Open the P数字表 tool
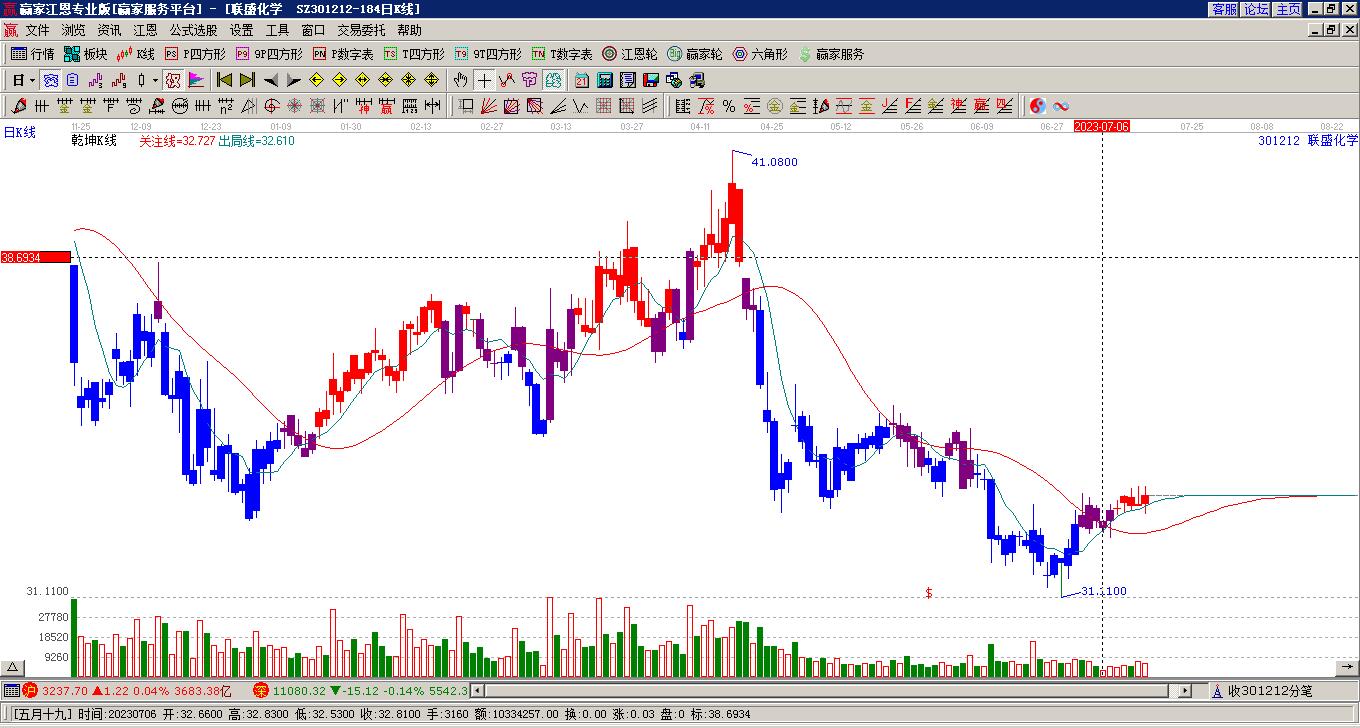The height and width of the screenshot is (728, 1360). pyautogui.click(x=343, y=54)
